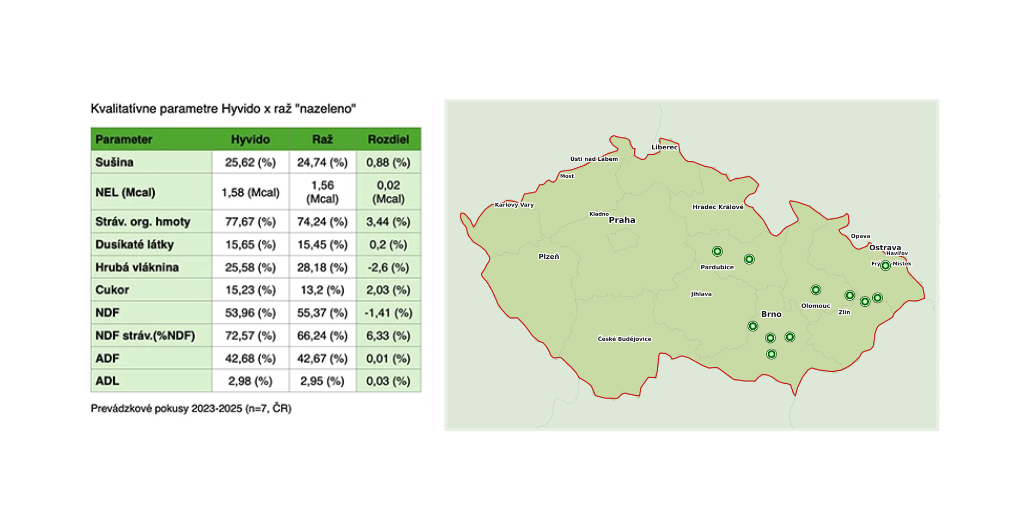The height and width of the screenshot is (530, 1020).
Task: Click the 'Brno' label on the map
Action: pos(772,314)
